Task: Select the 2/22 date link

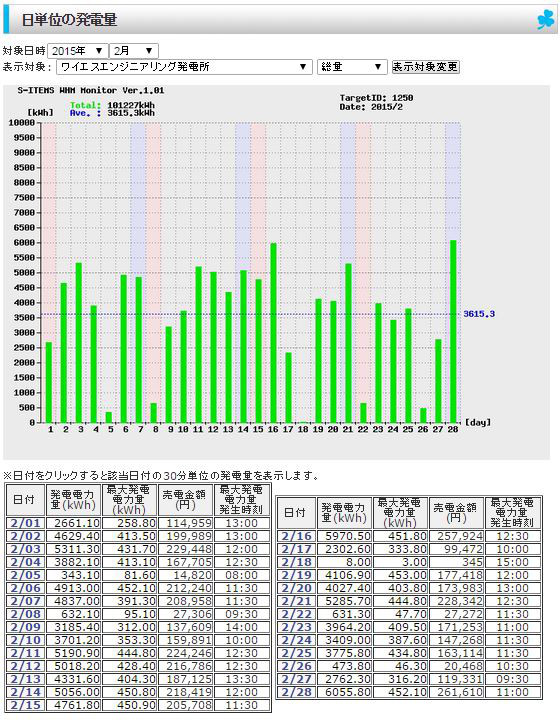Action: click(297, 614)
